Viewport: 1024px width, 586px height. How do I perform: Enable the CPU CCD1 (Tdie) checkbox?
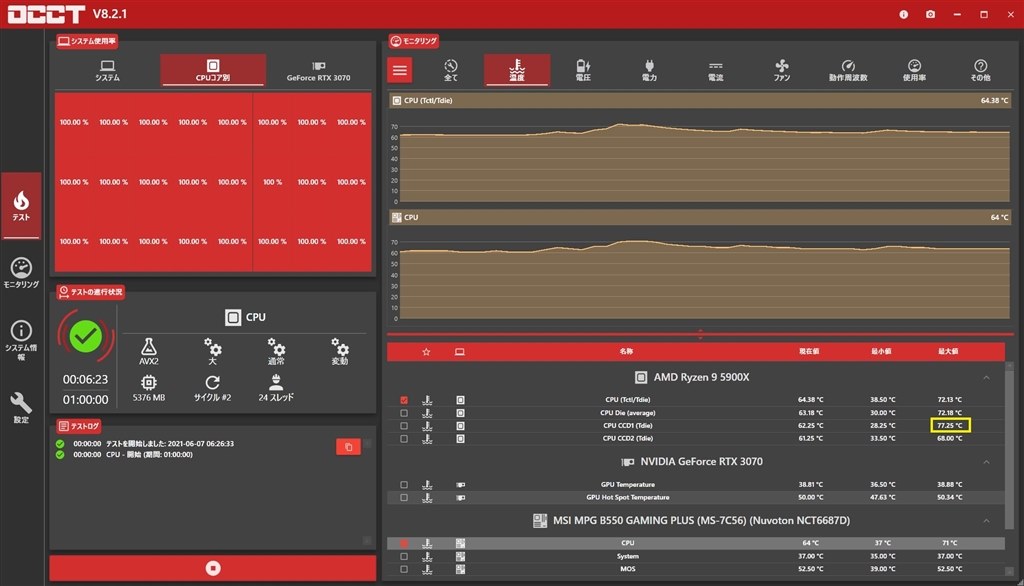[404, 426]
